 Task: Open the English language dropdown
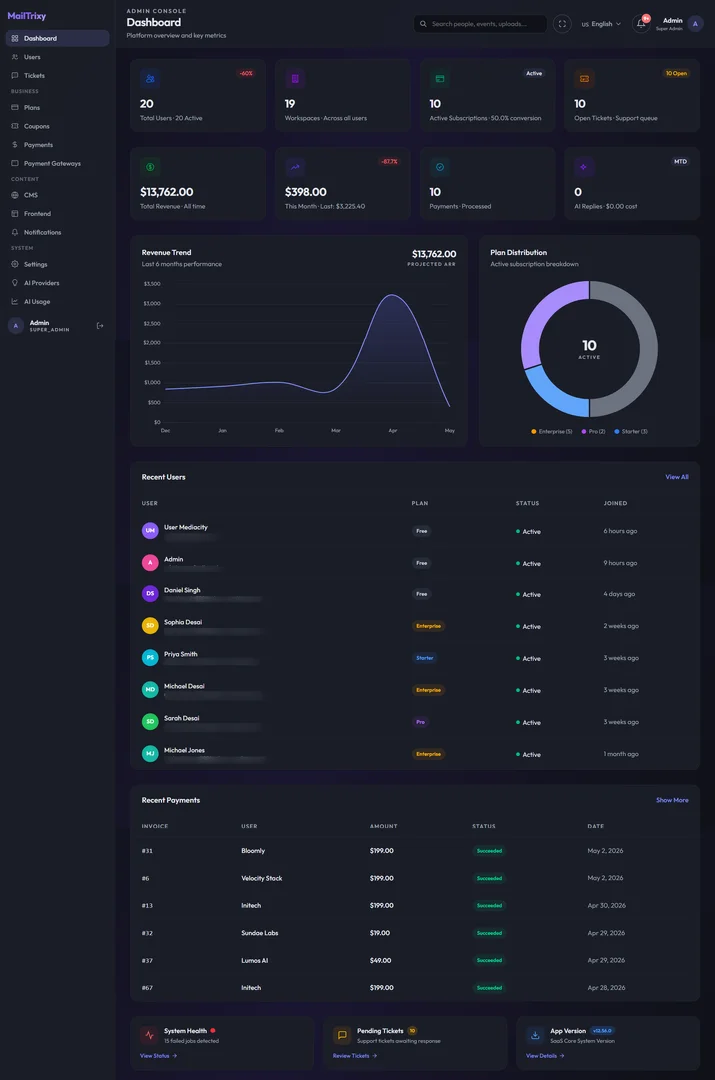coord(601,24)
